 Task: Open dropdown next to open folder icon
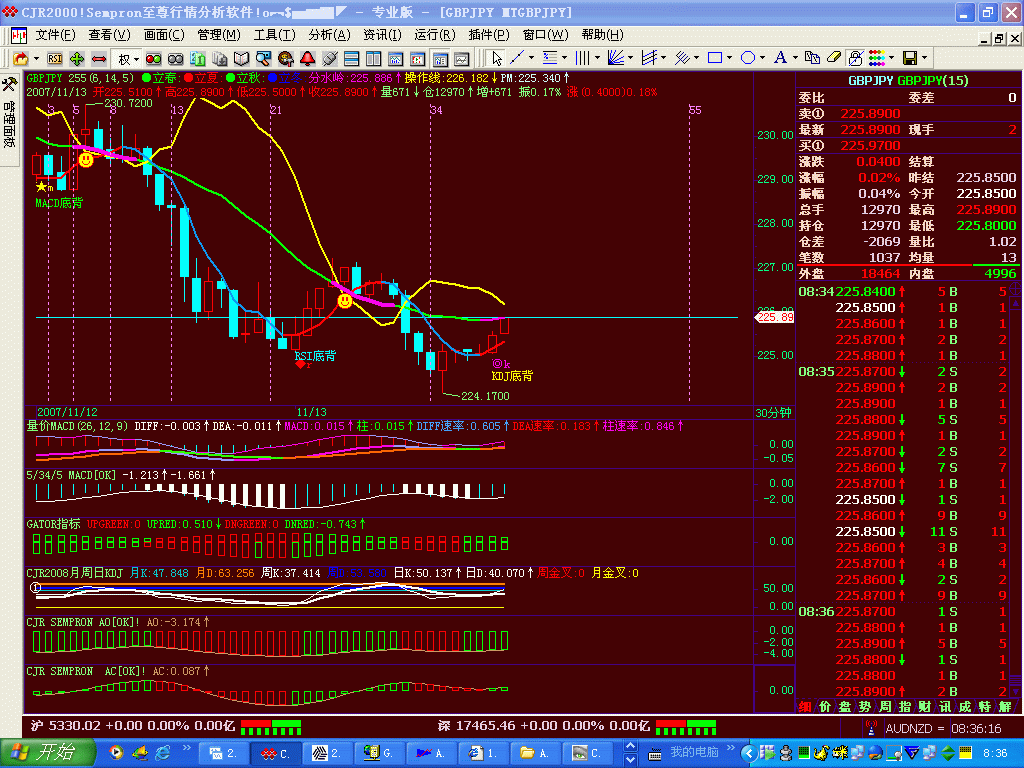37,59
